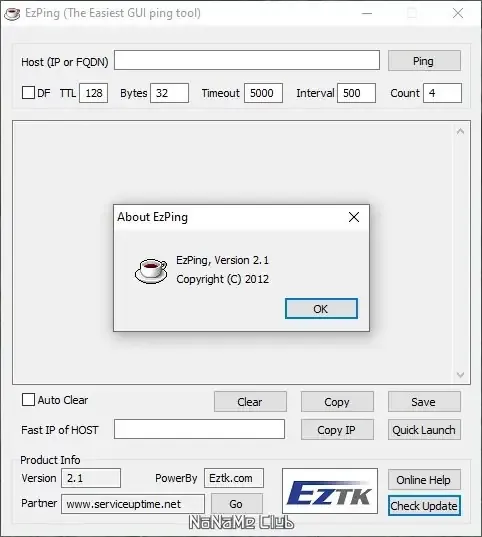This screenshot has width=482, height=537.
Task: Enable the DF checkbox
Action: (x=28, y=92)
